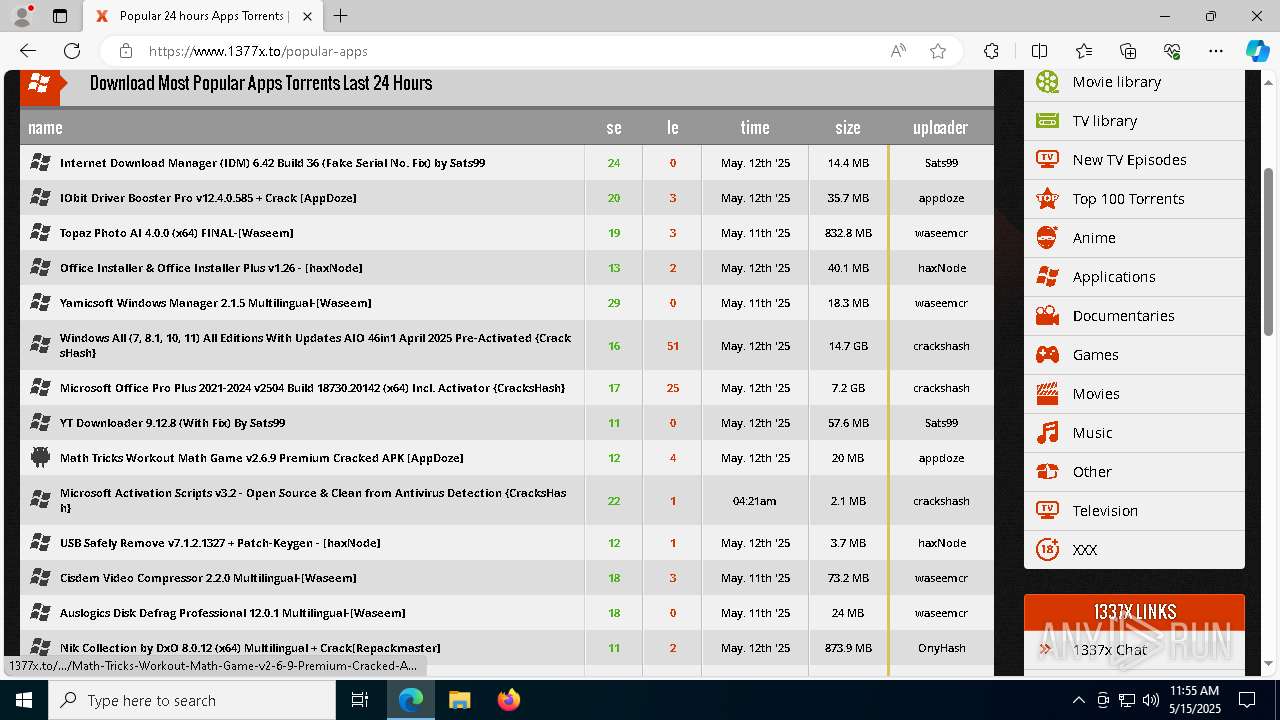The width and height of the screenshot is (1280, 720).
Task: Click the Documentaries category icon
Action: coord(1047,316)
